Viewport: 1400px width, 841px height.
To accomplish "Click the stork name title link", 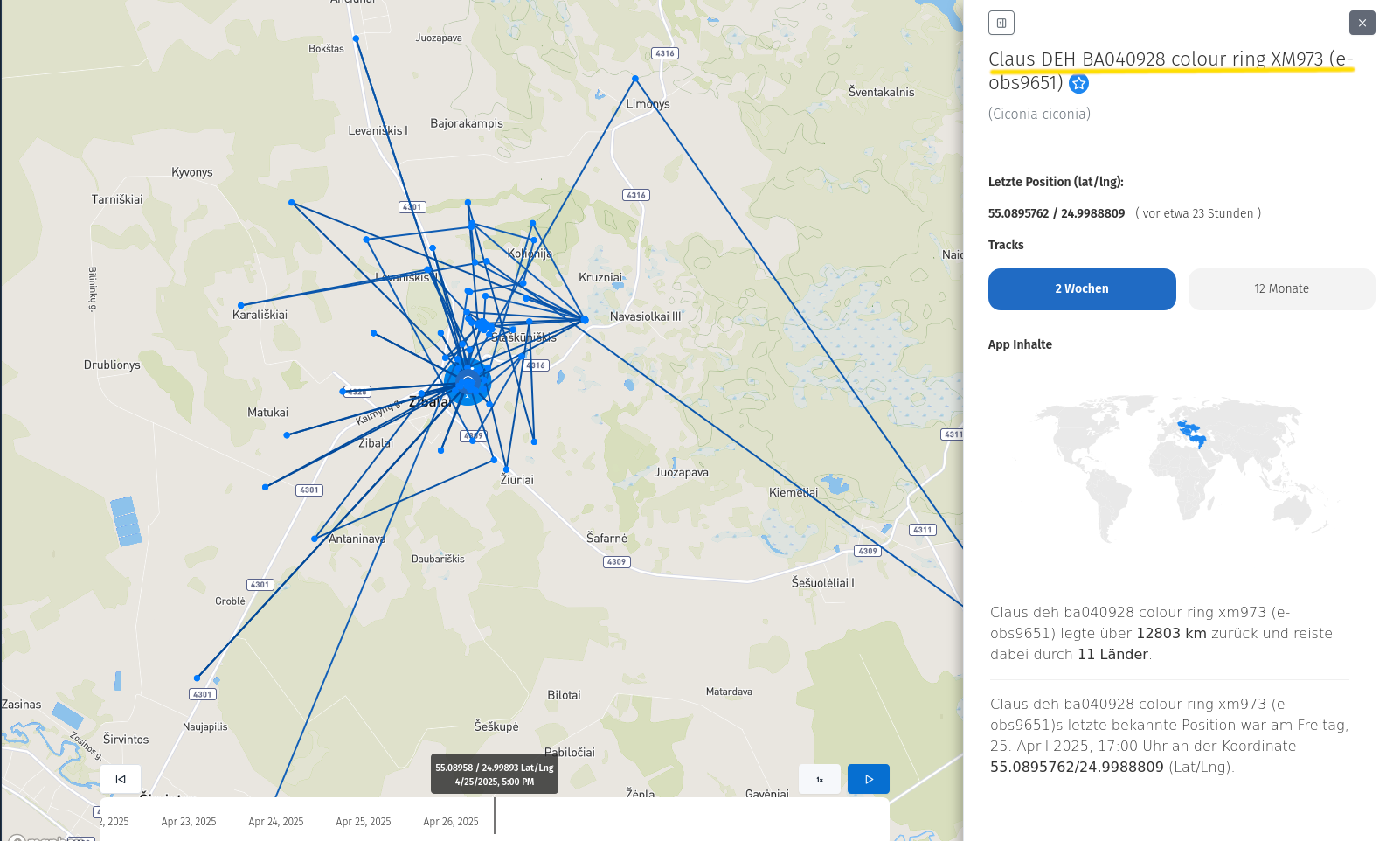I will [1169, 59].
